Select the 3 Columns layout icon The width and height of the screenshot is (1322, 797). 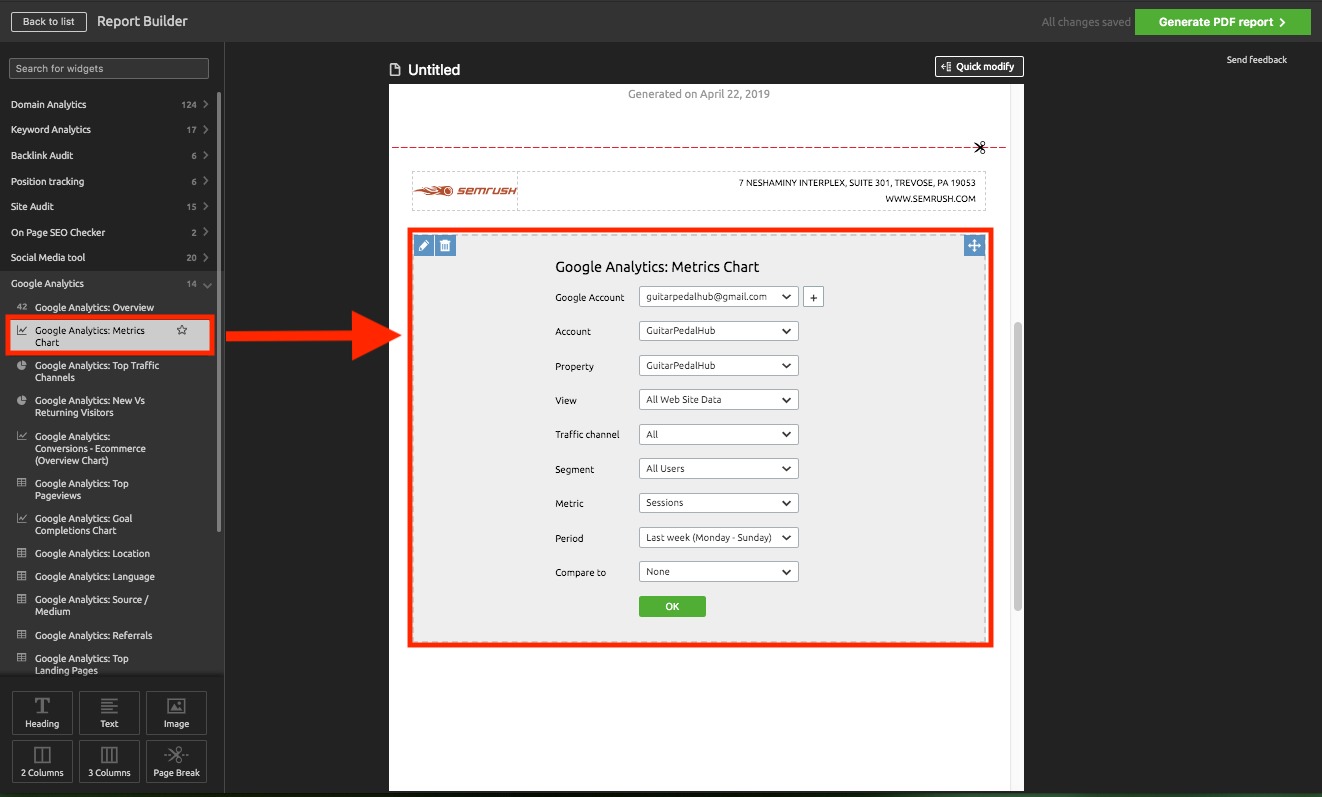tap(108, 761)
